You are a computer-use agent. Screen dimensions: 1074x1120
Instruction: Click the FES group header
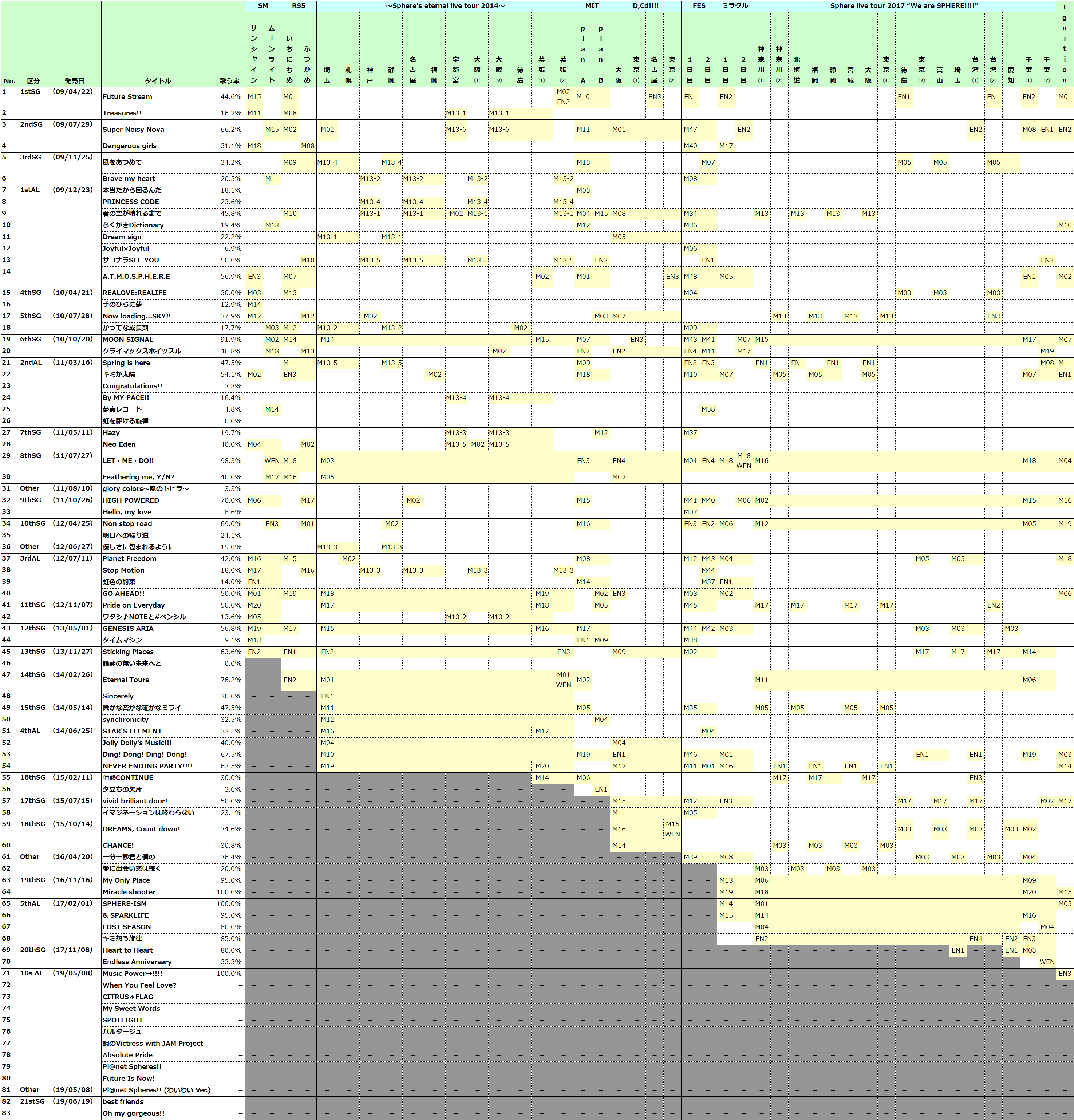point(699,6)
